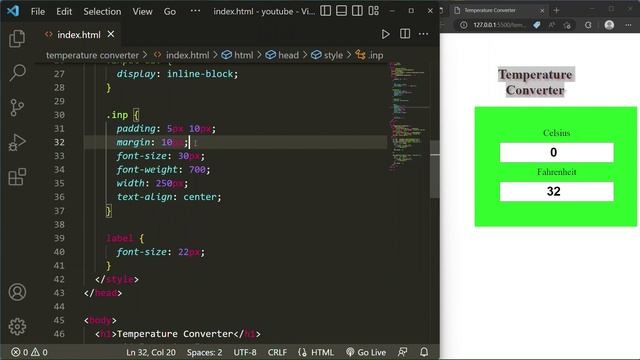Click the 'Temperature Converter' heading in browser
Screen dimensions: 640x360
535,82
